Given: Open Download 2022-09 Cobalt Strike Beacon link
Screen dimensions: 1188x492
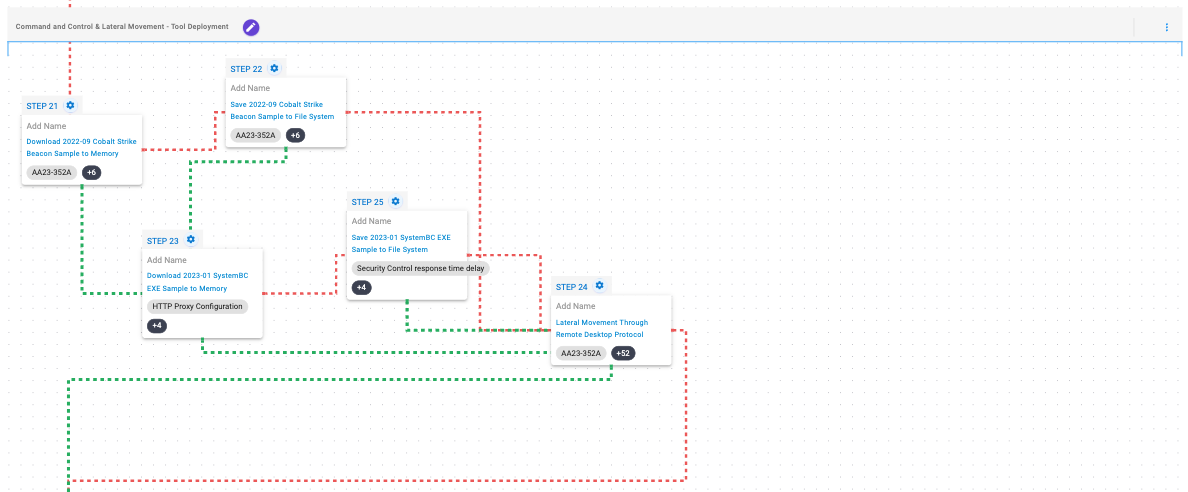Looking at the screenshot, I should 81,147.
